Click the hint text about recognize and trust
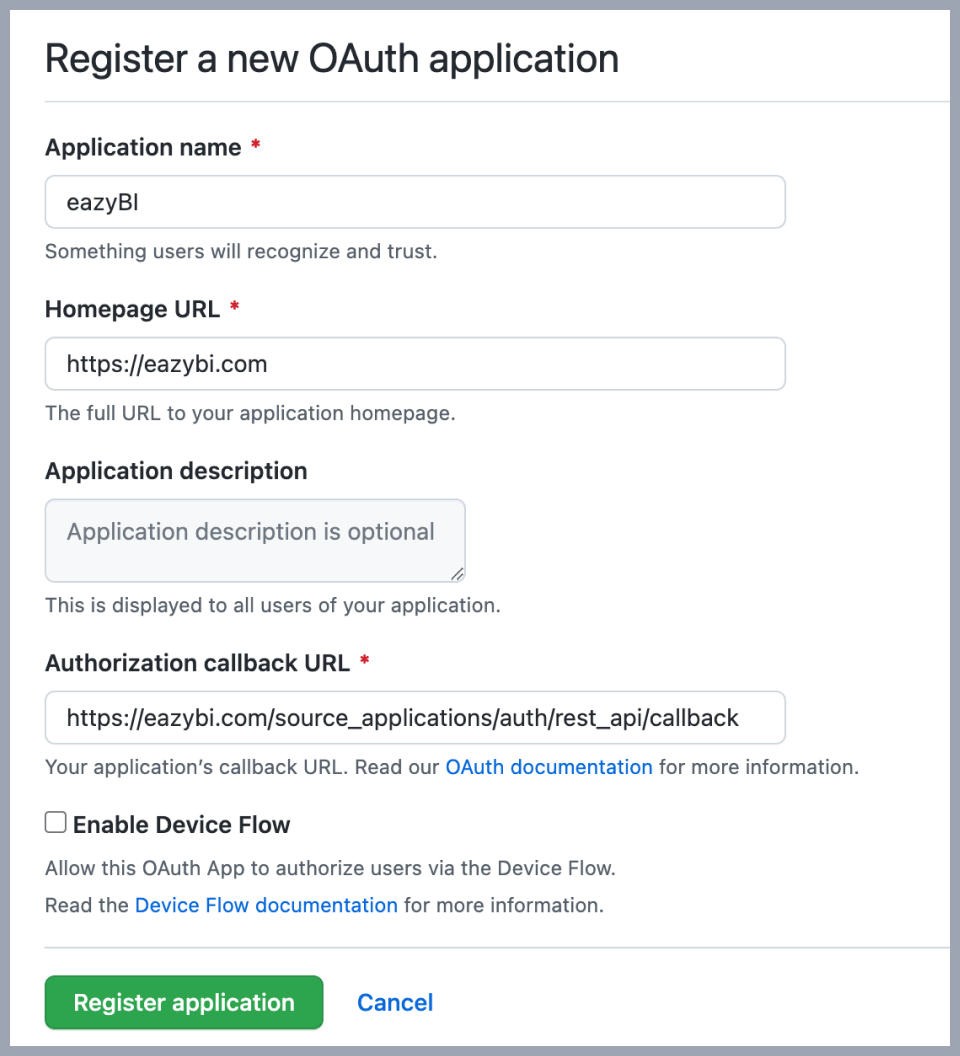Screen dimensions: 960x1056 pyautogui.click(x=241, y=251)
